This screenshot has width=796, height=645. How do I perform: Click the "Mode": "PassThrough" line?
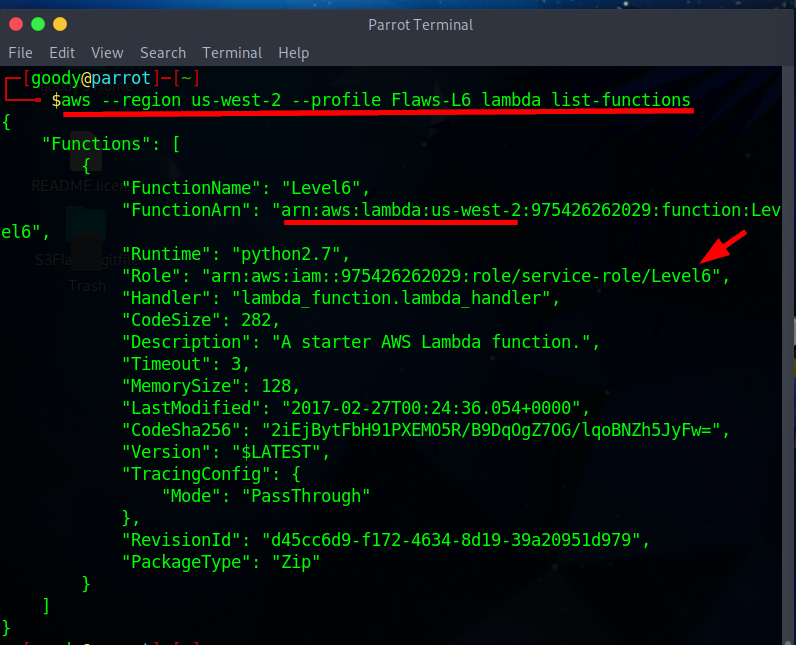point(266,496)
